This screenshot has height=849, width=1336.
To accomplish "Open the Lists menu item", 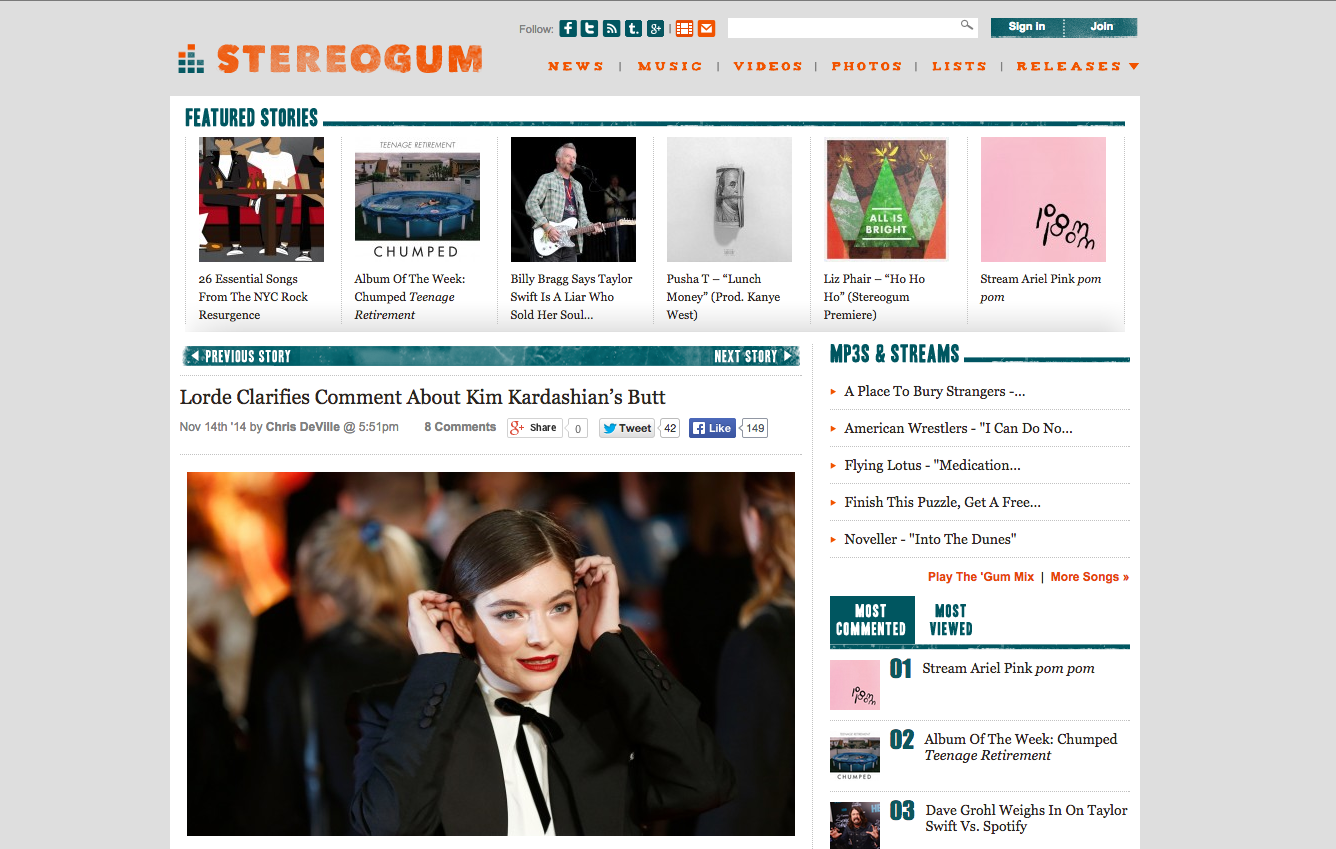I will [960, 66].
